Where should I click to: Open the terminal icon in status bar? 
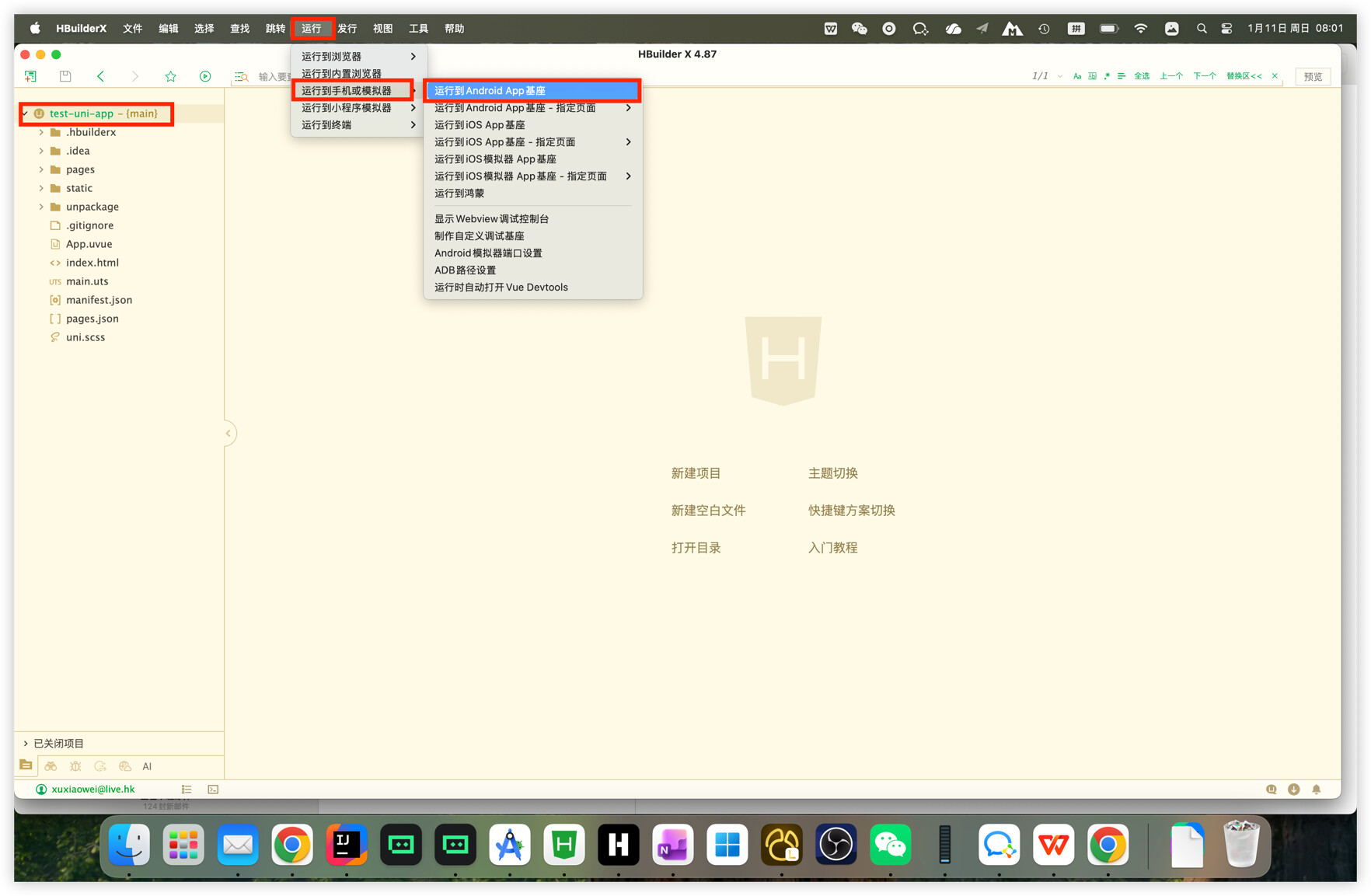(x=213, y=790)
